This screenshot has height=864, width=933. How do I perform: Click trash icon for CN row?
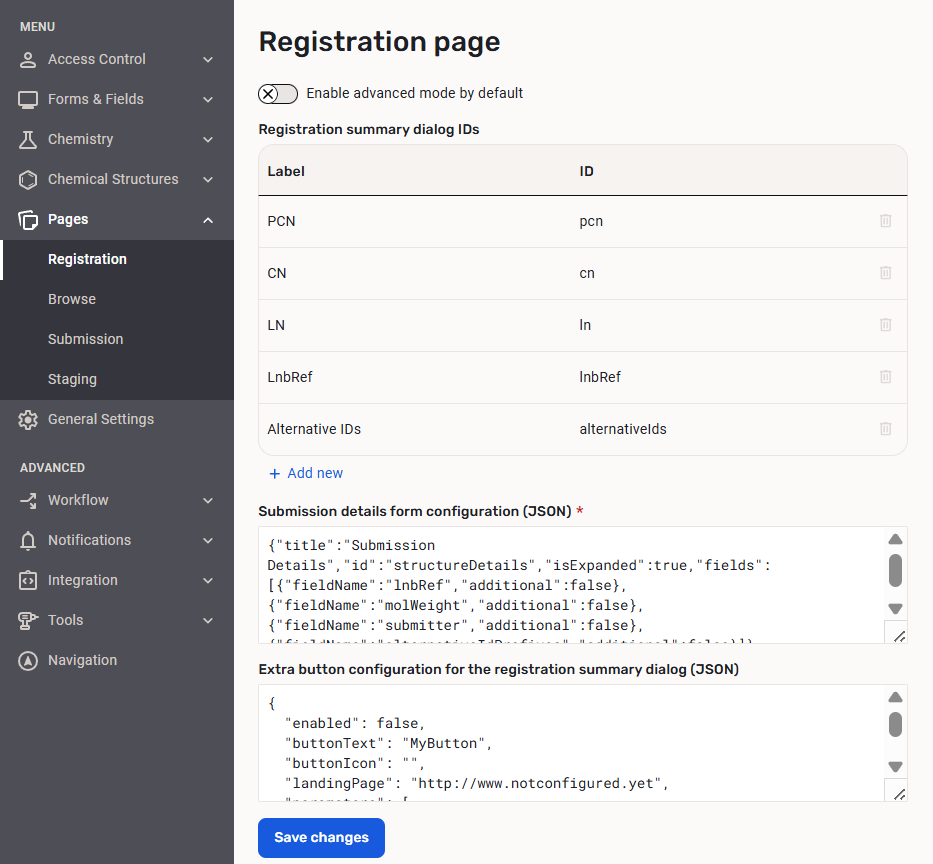(x=885, y=273)
